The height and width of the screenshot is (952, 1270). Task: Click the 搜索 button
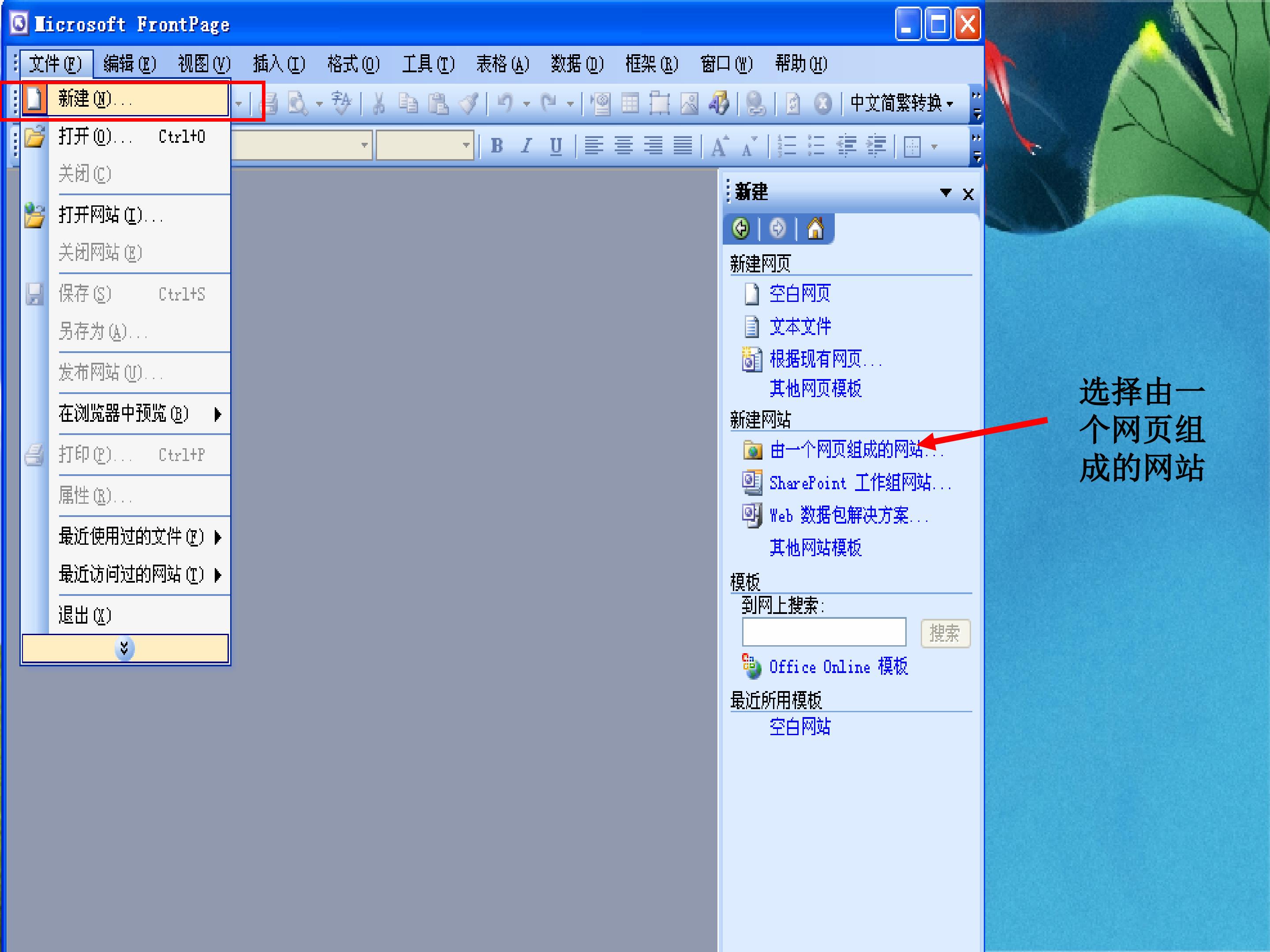tap(945, 633)
